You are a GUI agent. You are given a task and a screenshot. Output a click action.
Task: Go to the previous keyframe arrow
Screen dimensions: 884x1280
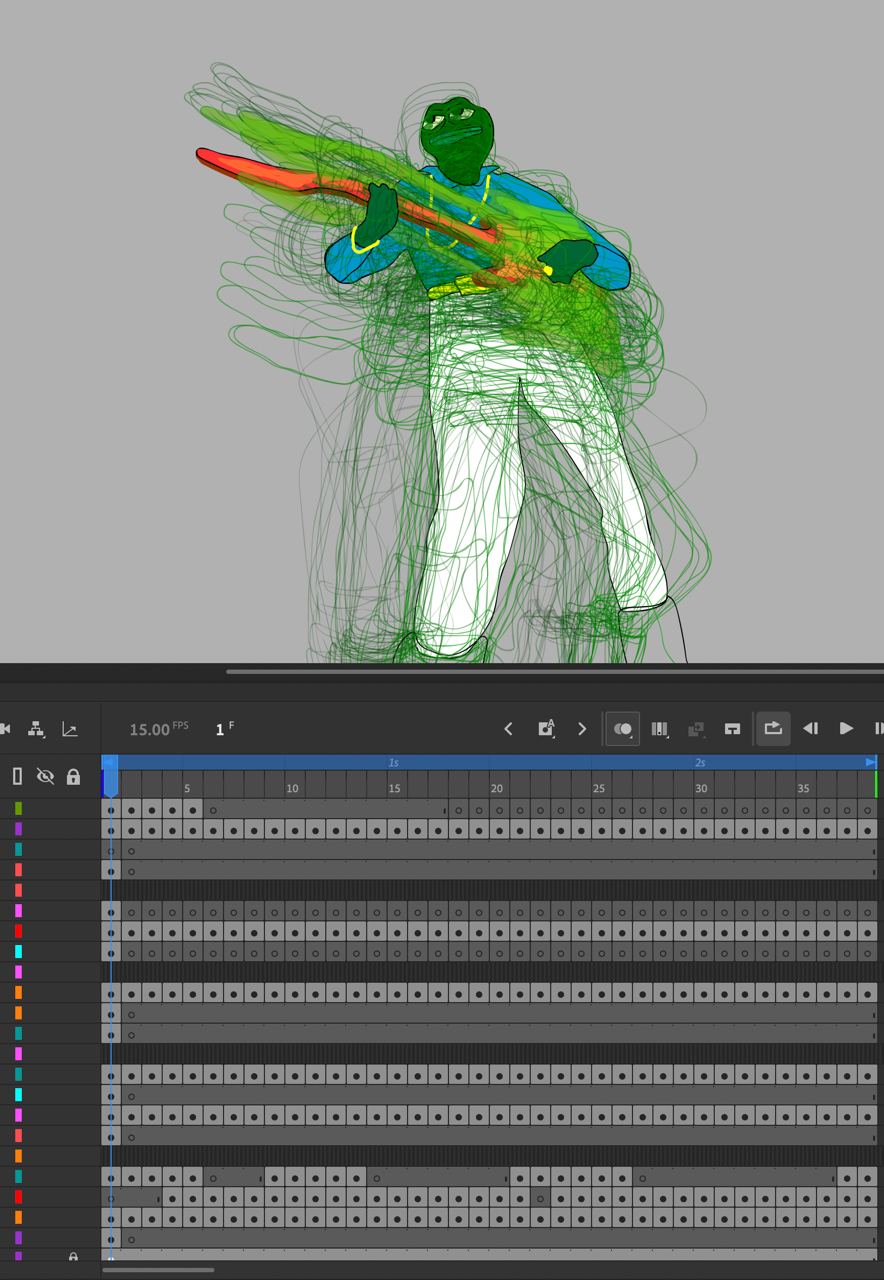[508, 729]
